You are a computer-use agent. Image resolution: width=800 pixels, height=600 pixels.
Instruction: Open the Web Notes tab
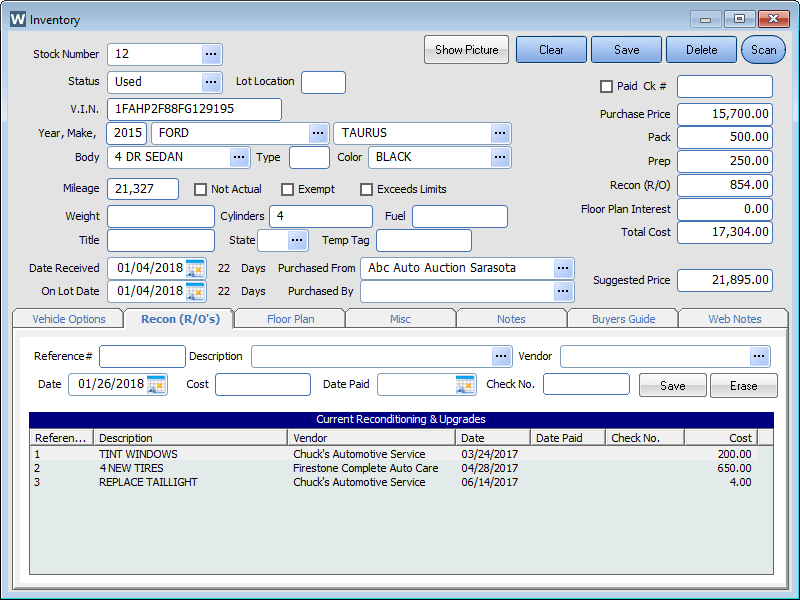(735, 319)
